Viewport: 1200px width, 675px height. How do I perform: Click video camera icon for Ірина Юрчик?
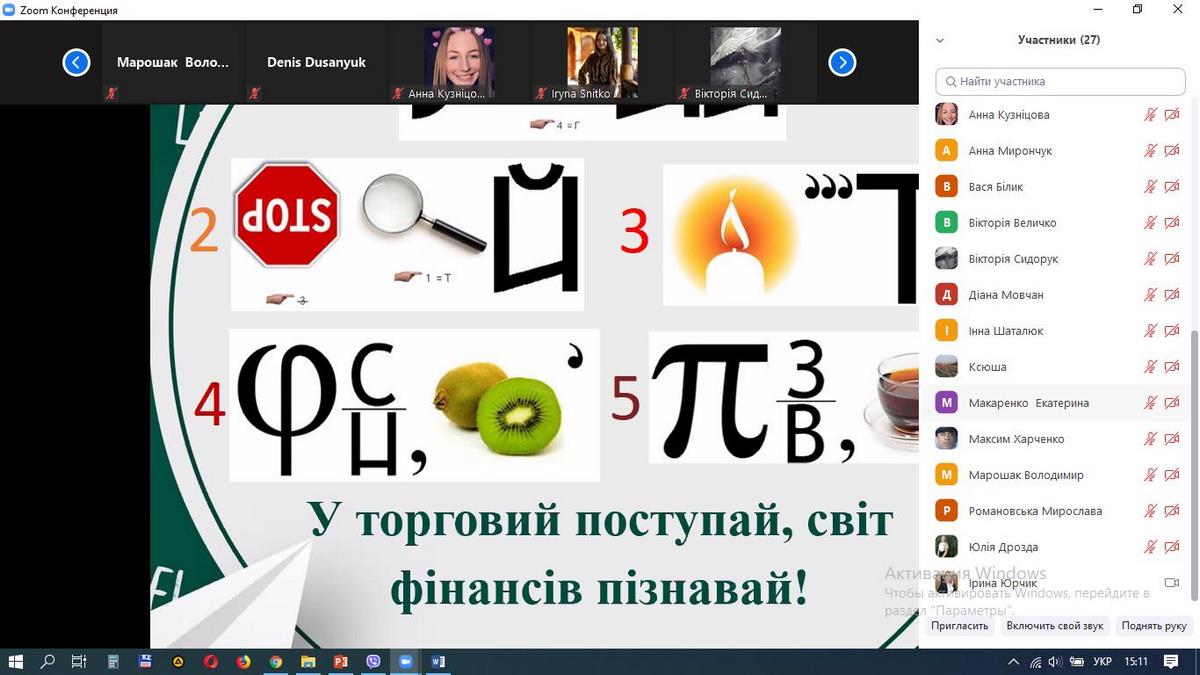1172,583
